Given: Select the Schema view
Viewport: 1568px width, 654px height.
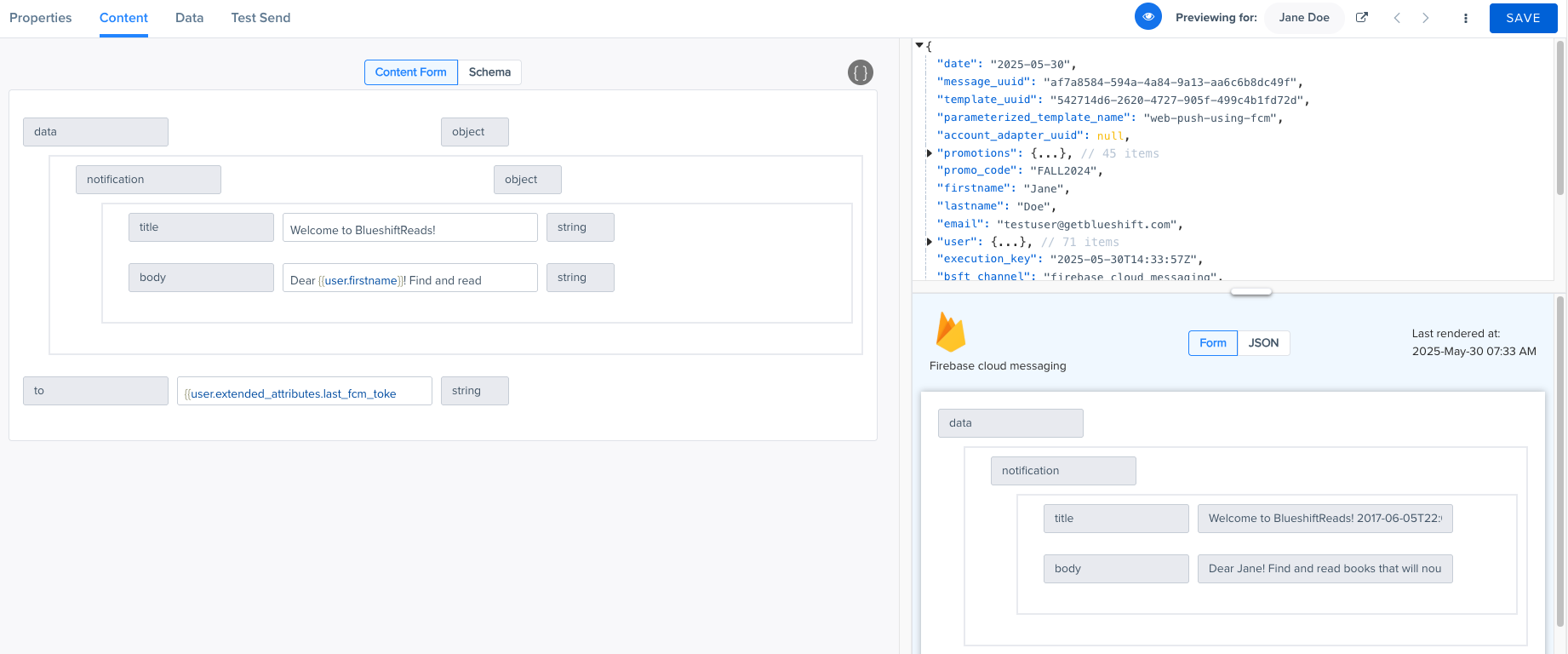Looking at the screenshot, I should click(489, 72).
